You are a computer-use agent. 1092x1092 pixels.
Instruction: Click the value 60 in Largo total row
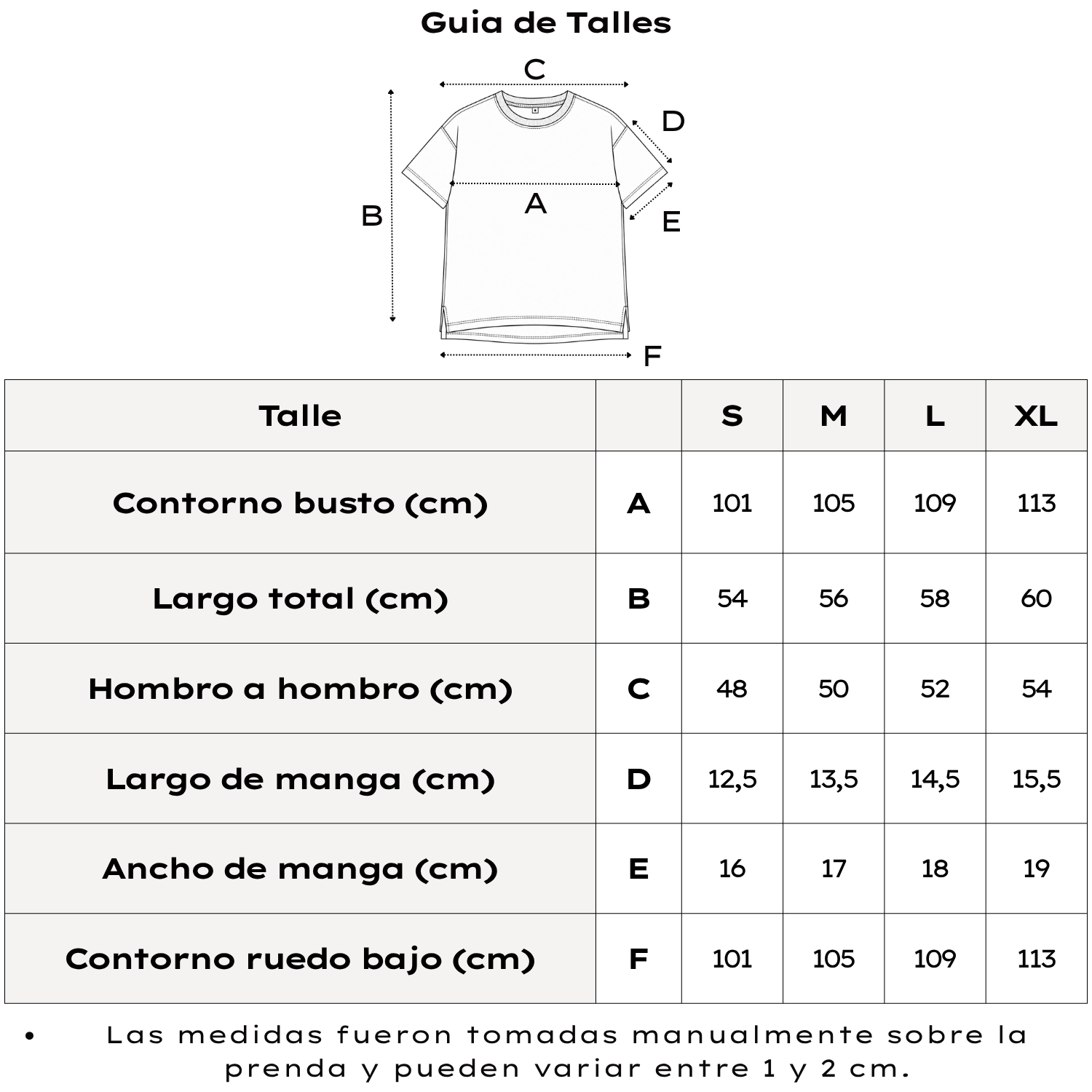pos(1037,598)
